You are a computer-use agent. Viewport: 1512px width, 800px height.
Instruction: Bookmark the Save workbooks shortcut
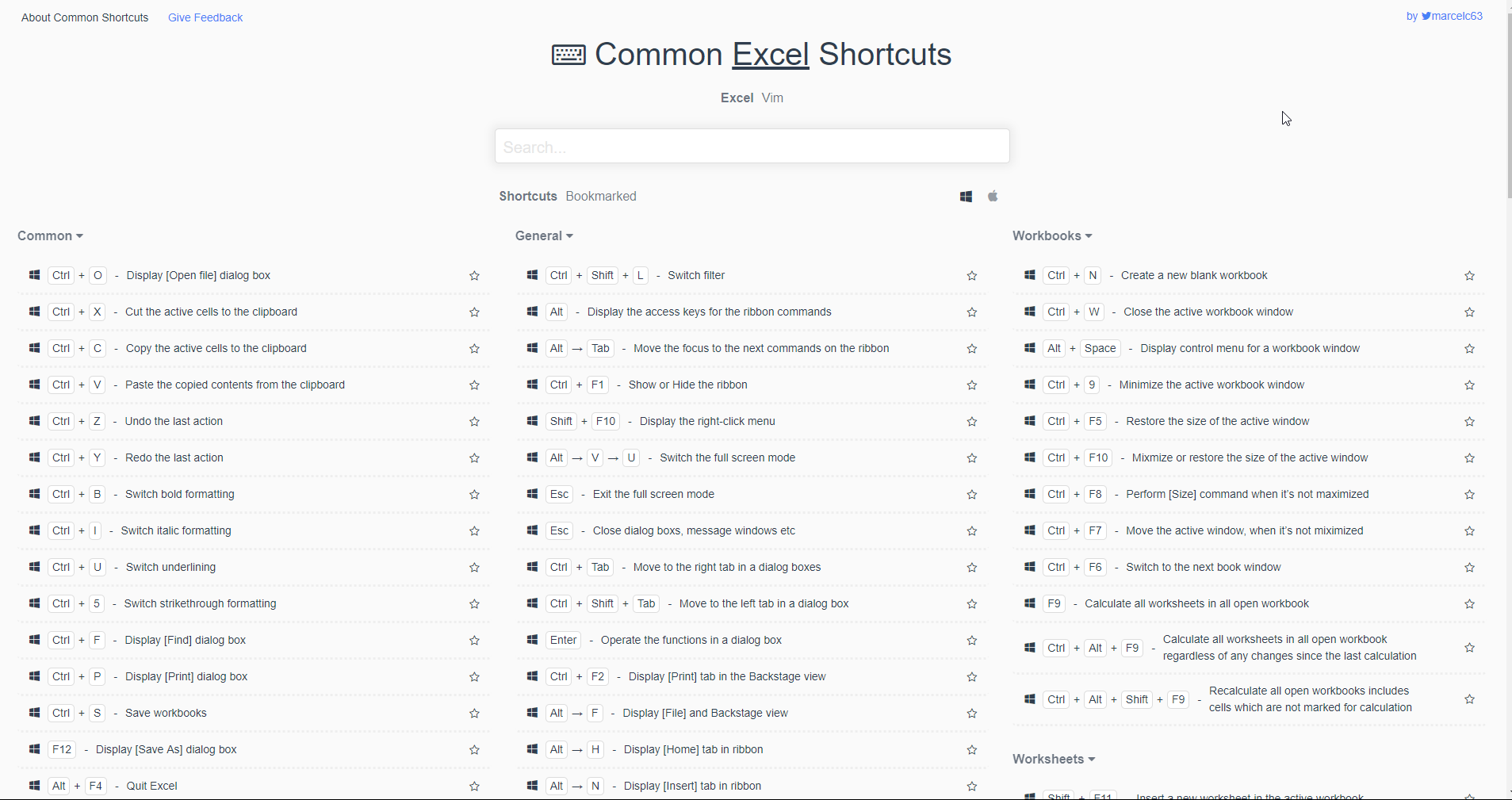click(474, 714)
